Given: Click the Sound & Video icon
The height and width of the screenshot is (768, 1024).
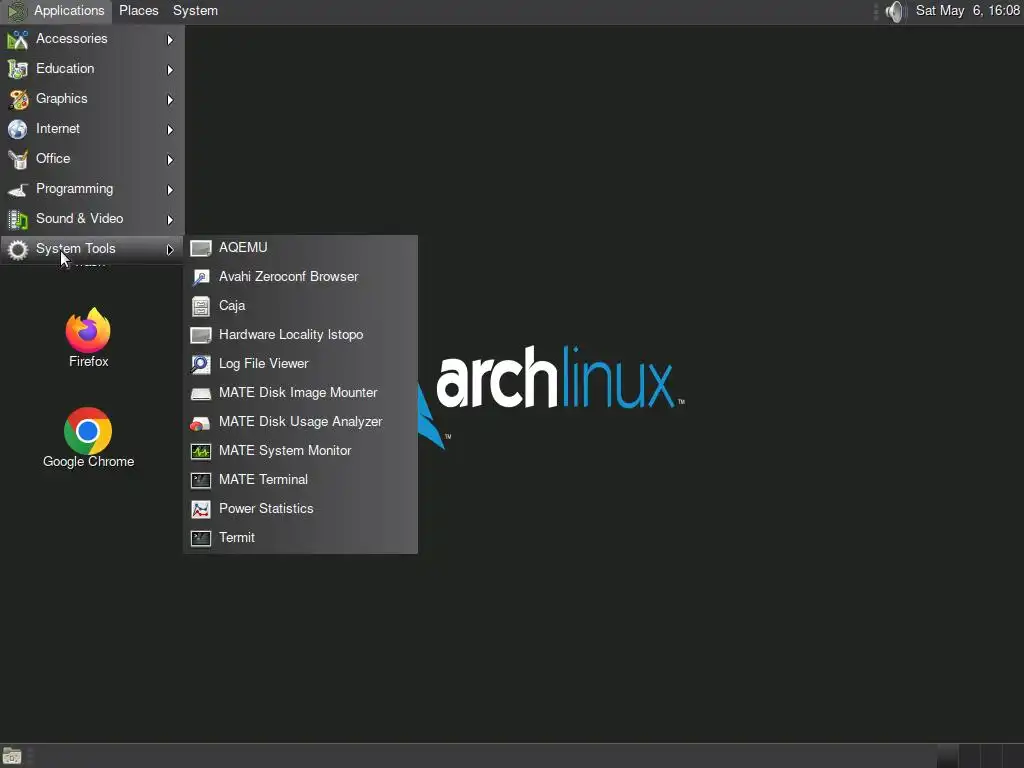Looking at the screenshot, I should (x=18, y=219).
